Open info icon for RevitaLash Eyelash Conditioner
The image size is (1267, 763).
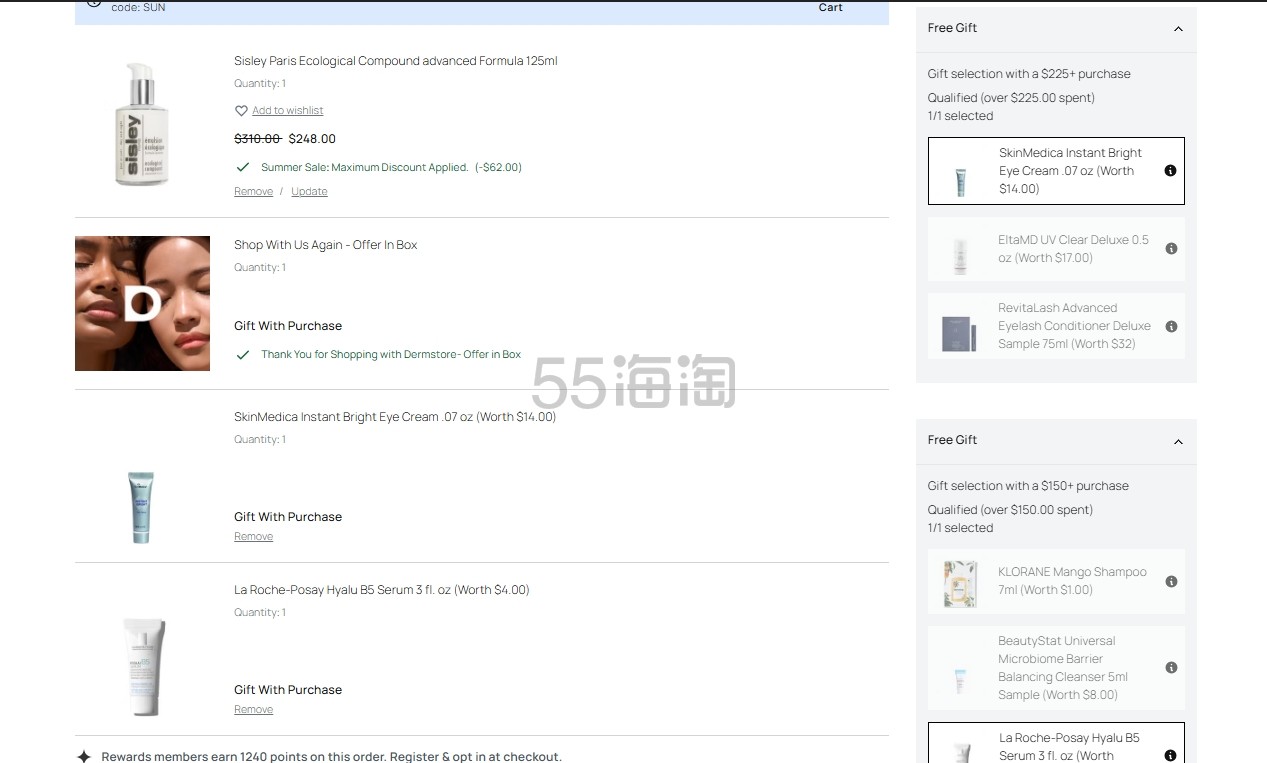(x=1171, y=326)
